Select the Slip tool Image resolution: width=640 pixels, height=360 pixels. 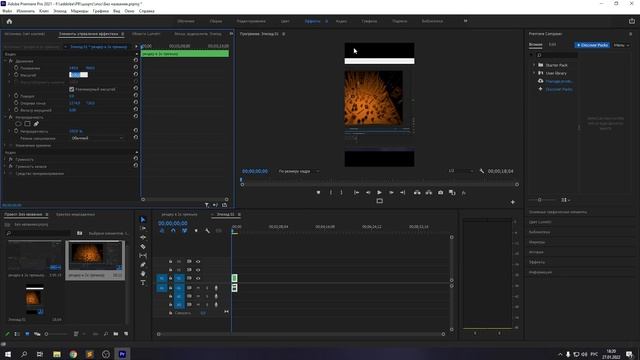pyautogui.click(x=143, y=256)
